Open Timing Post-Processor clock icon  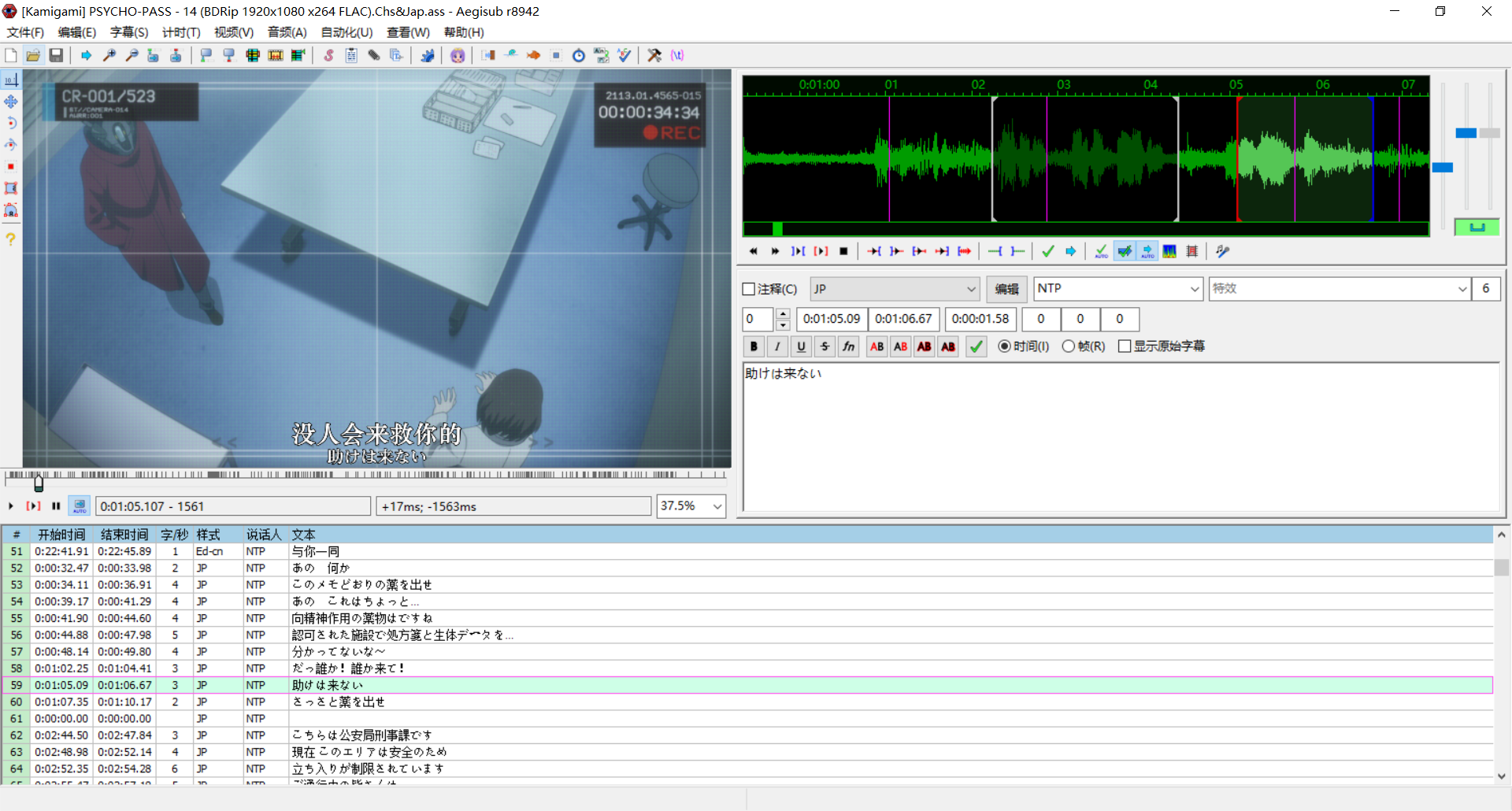point(579,55)
